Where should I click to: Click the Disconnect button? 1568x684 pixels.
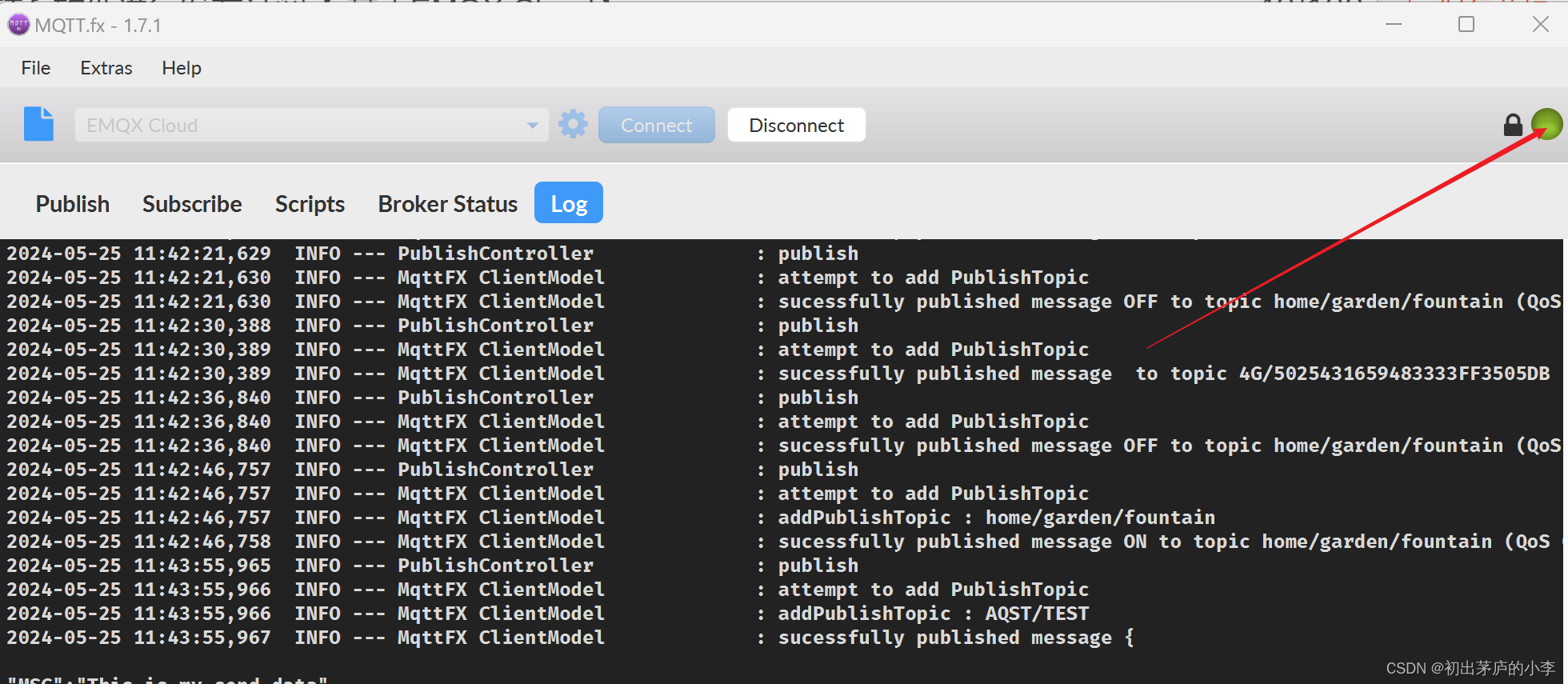click(x=797, y=125)
